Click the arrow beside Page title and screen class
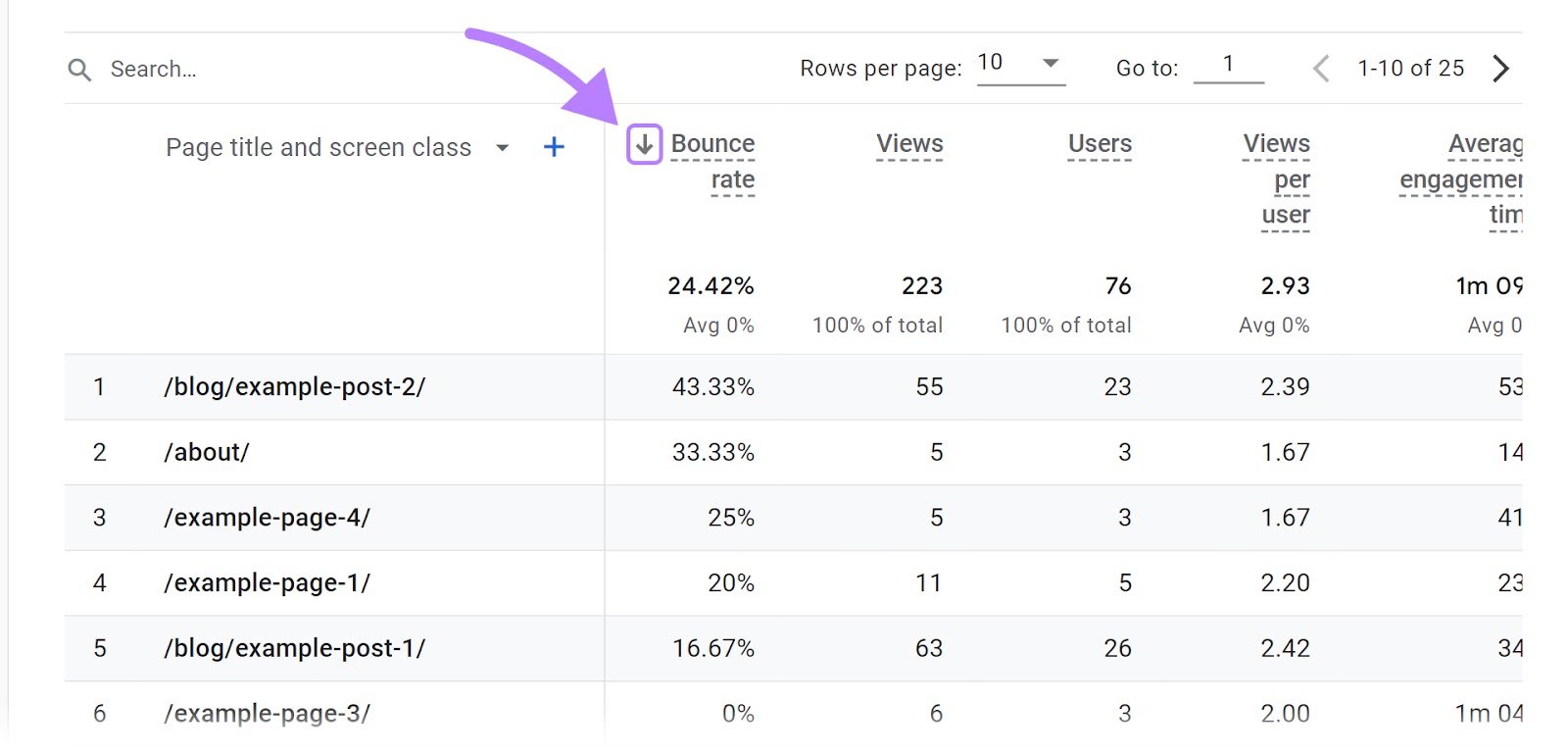 (x=503, y=147)
